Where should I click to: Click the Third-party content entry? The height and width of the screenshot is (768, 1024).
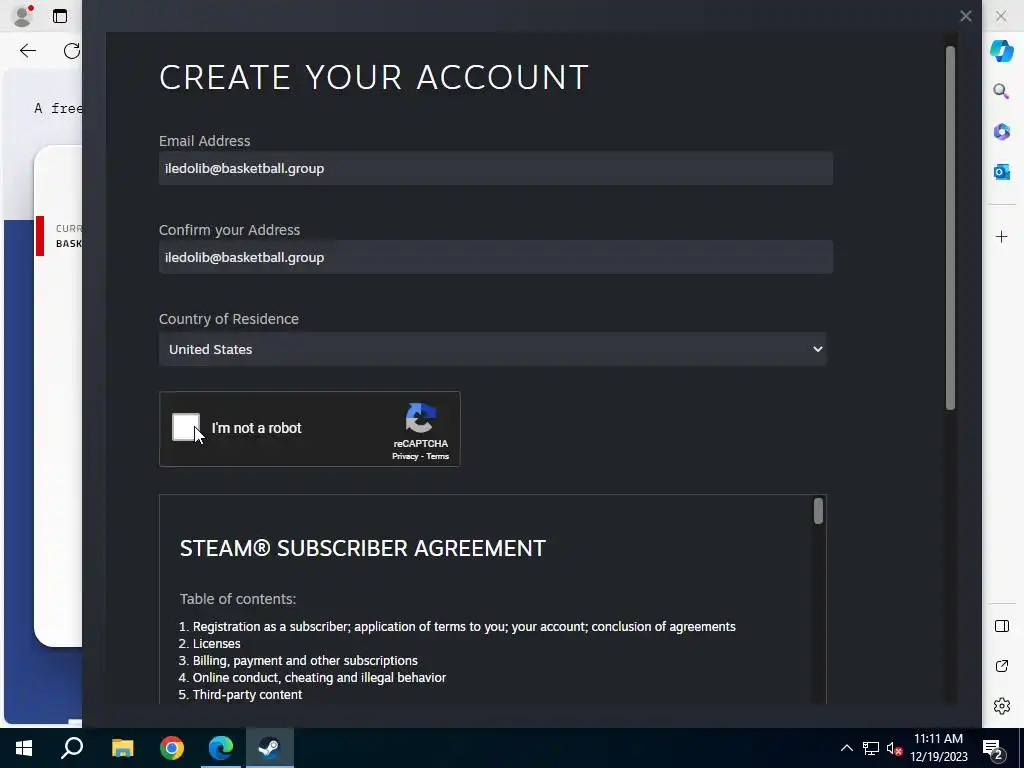[247, 694]
